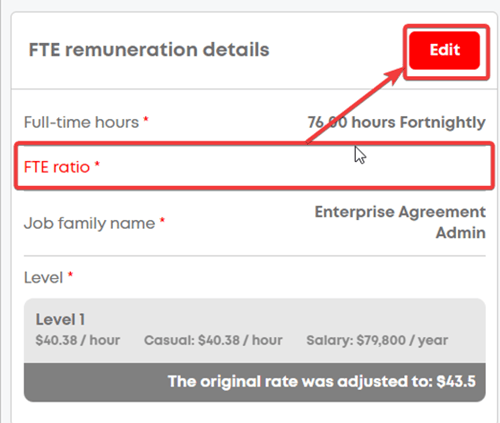Click the red Edit button

445,51
